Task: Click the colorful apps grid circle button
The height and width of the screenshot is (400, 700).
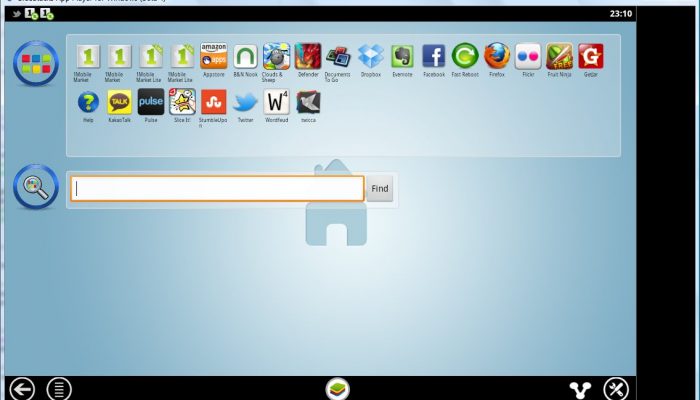Action: (36, 63)
